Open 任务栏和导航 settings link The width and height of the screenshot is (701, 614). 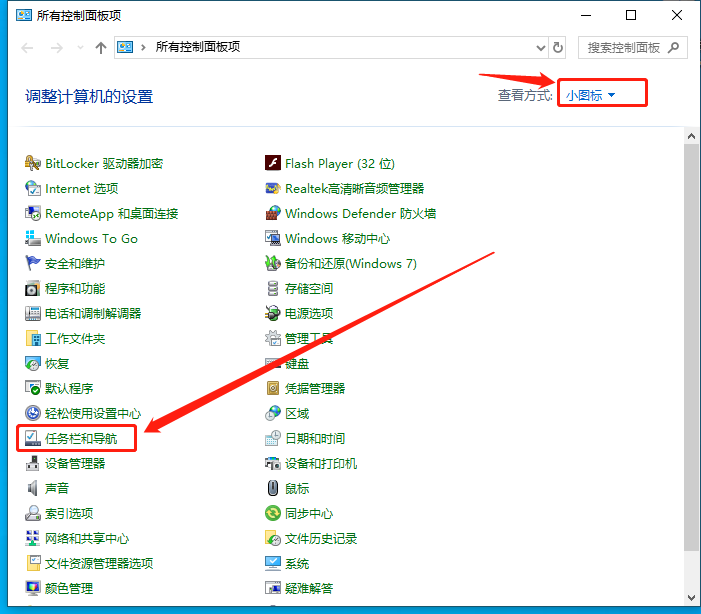tap(80, 438)
